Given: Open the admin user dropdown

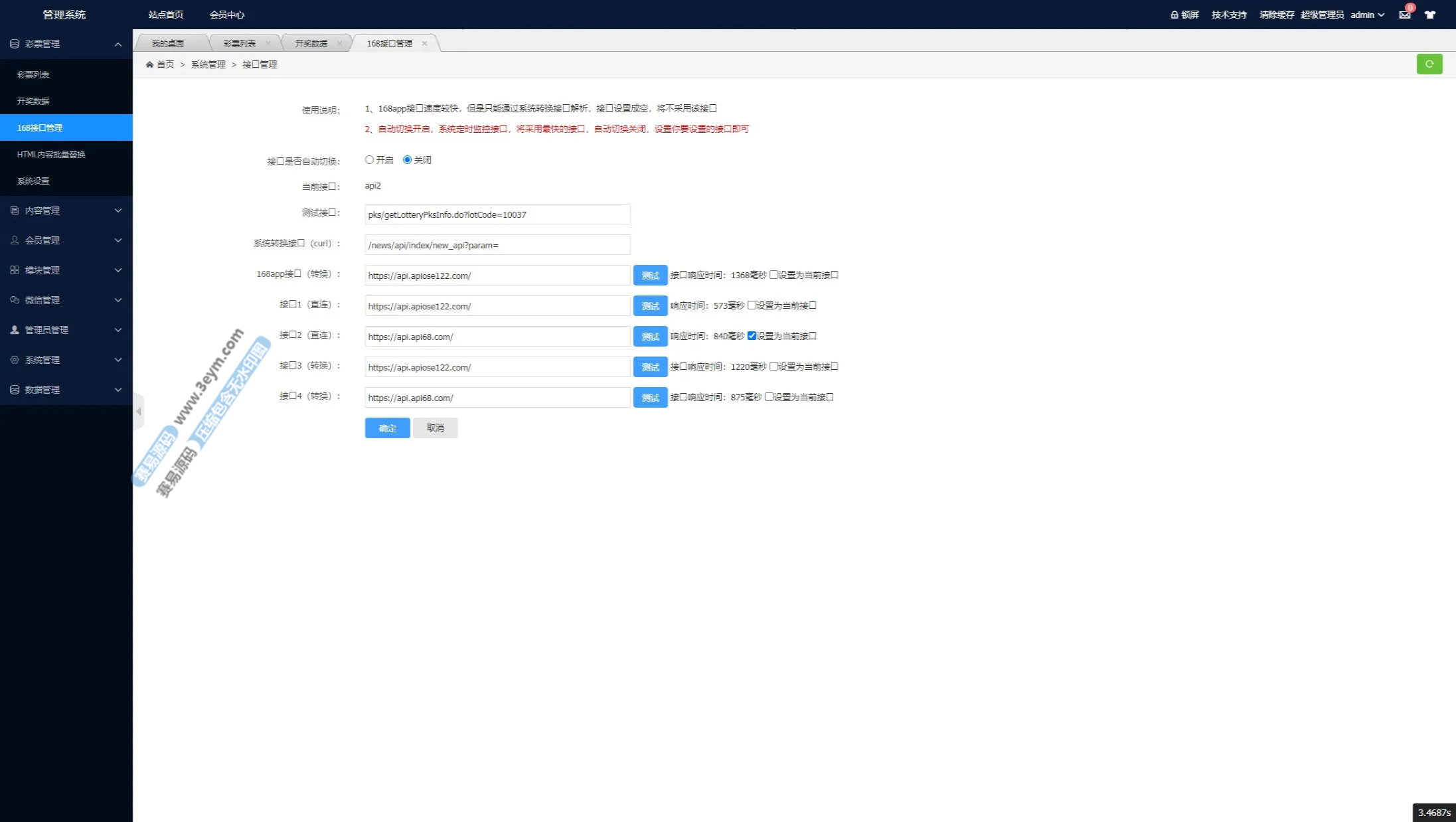Looking at the screenshot, I should click(x=1367, y=15).
